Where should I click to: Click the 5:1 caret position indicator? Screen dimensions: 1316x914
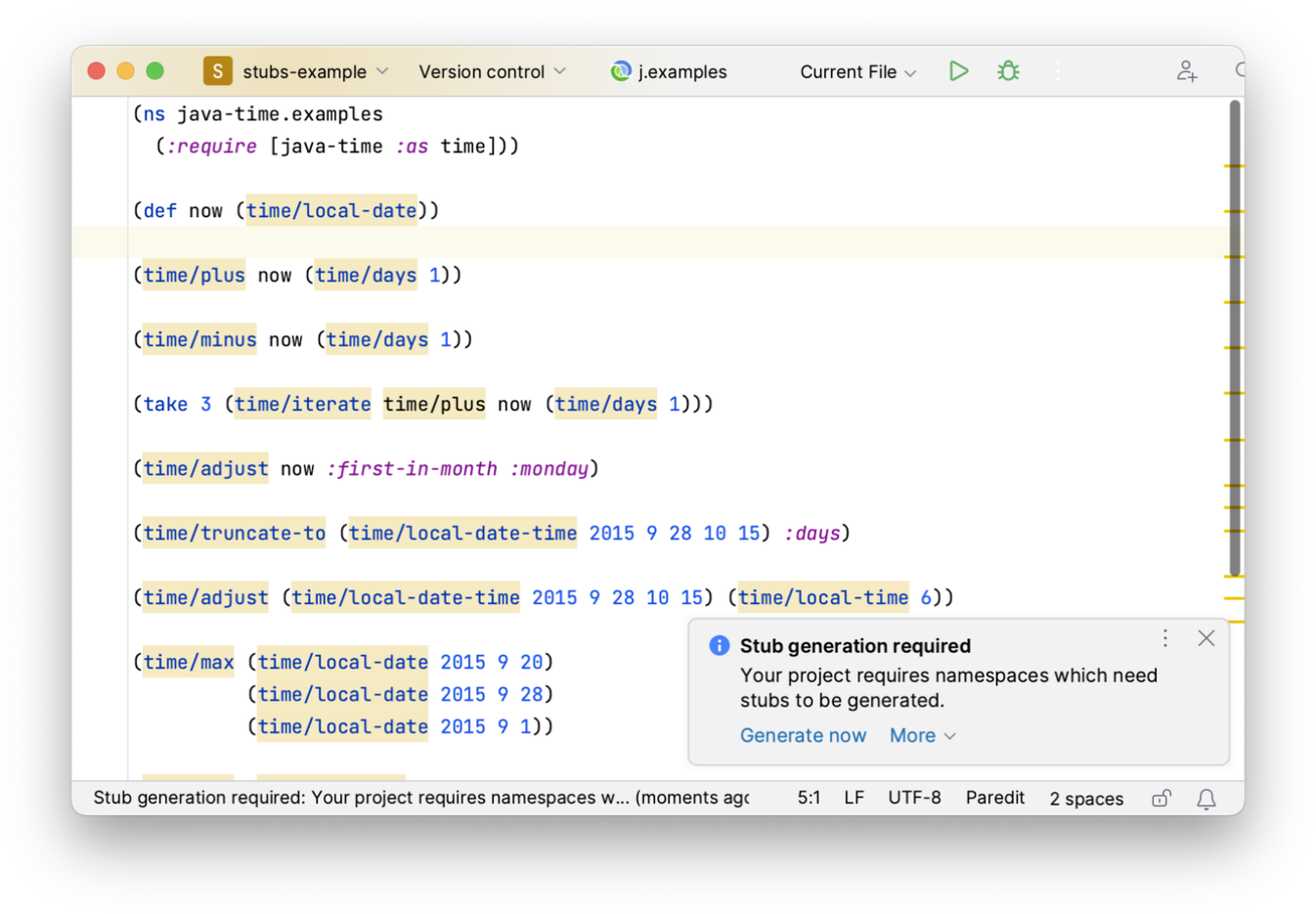(x=809, y=798)
